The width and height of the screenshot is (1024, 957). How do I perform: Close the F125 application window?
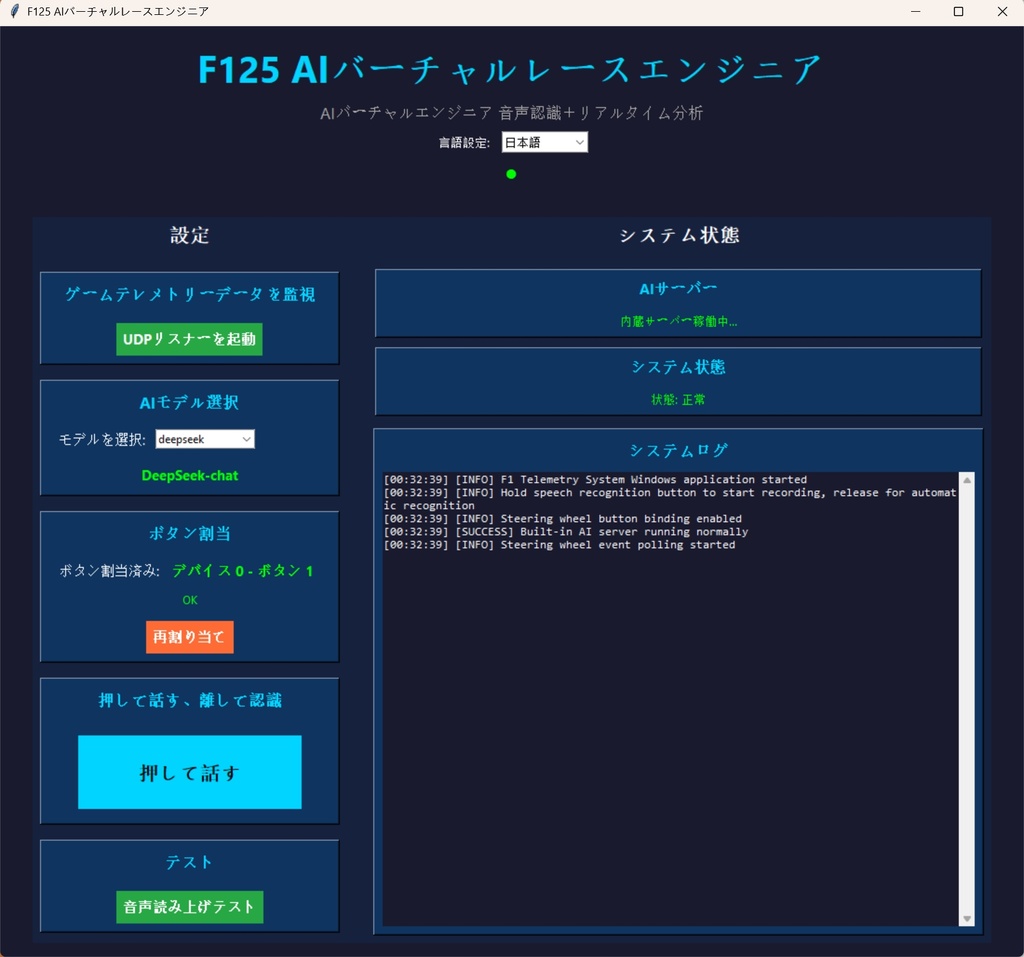1002,11
